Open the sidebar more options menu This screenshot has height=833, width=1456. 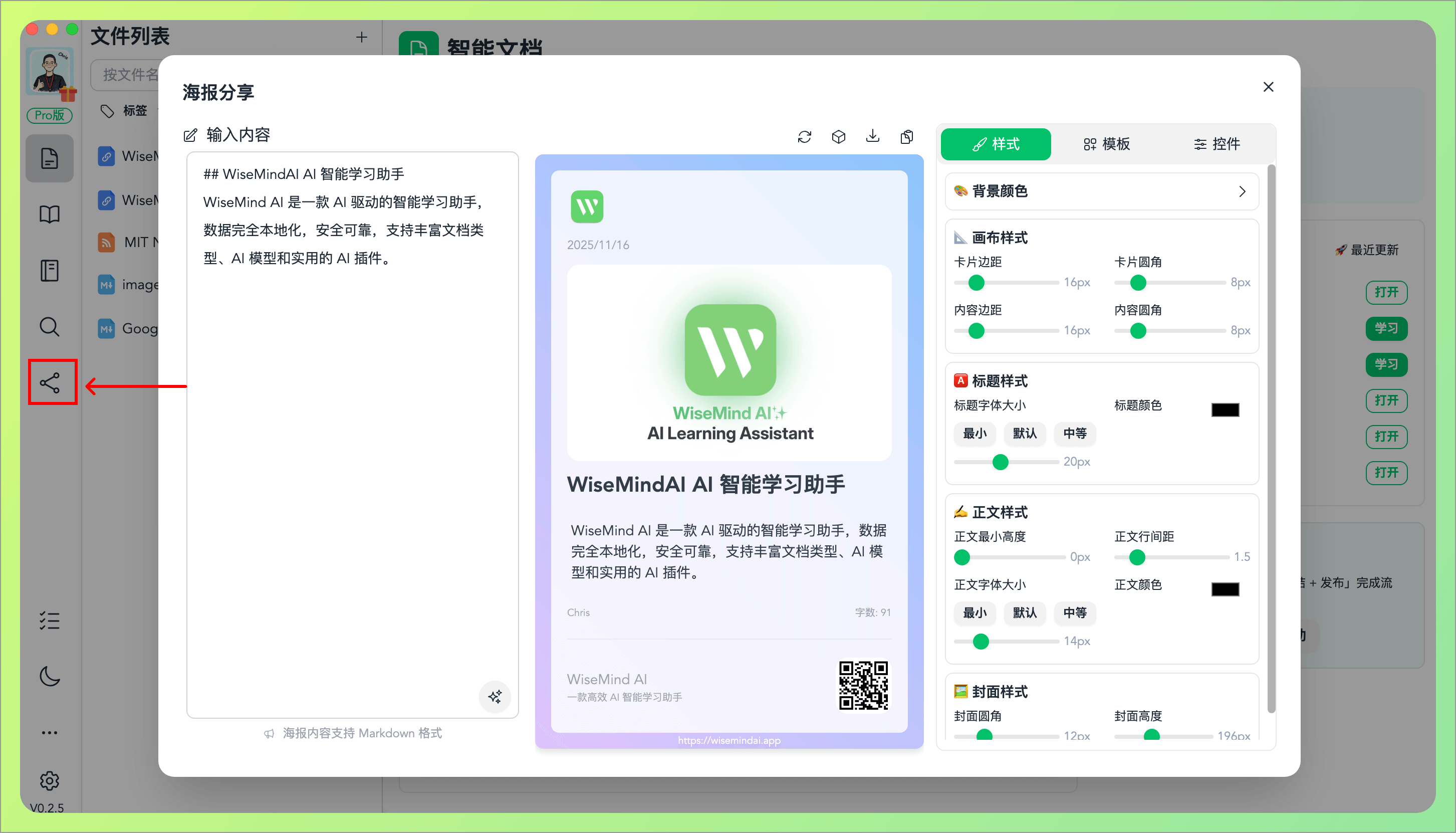click(x=50, y=732)
